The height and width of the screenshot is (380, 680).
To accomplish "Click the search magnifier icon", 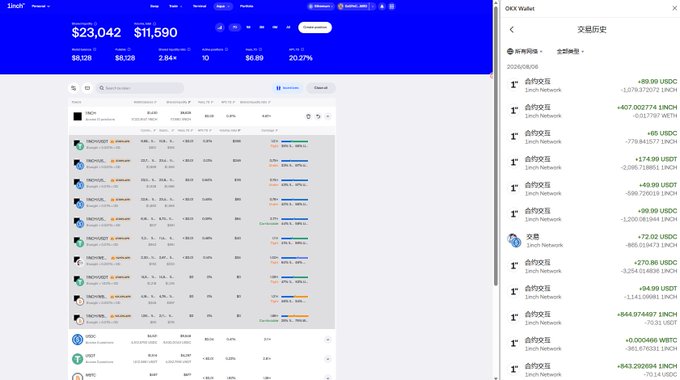I will 101,88.
